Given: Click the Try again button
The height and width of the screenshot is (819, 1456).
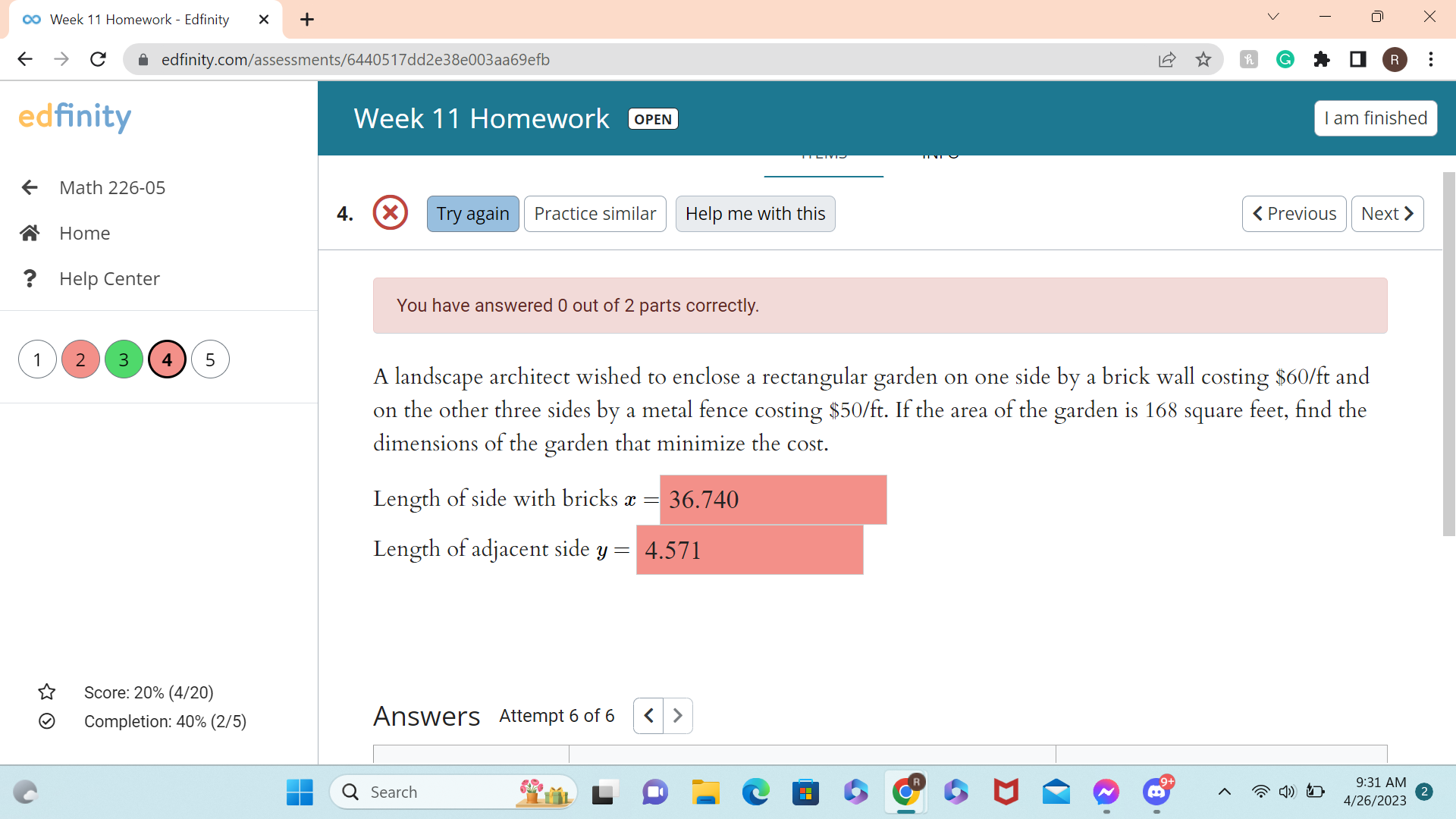Looking at the screenshot, I should point(472,213).
